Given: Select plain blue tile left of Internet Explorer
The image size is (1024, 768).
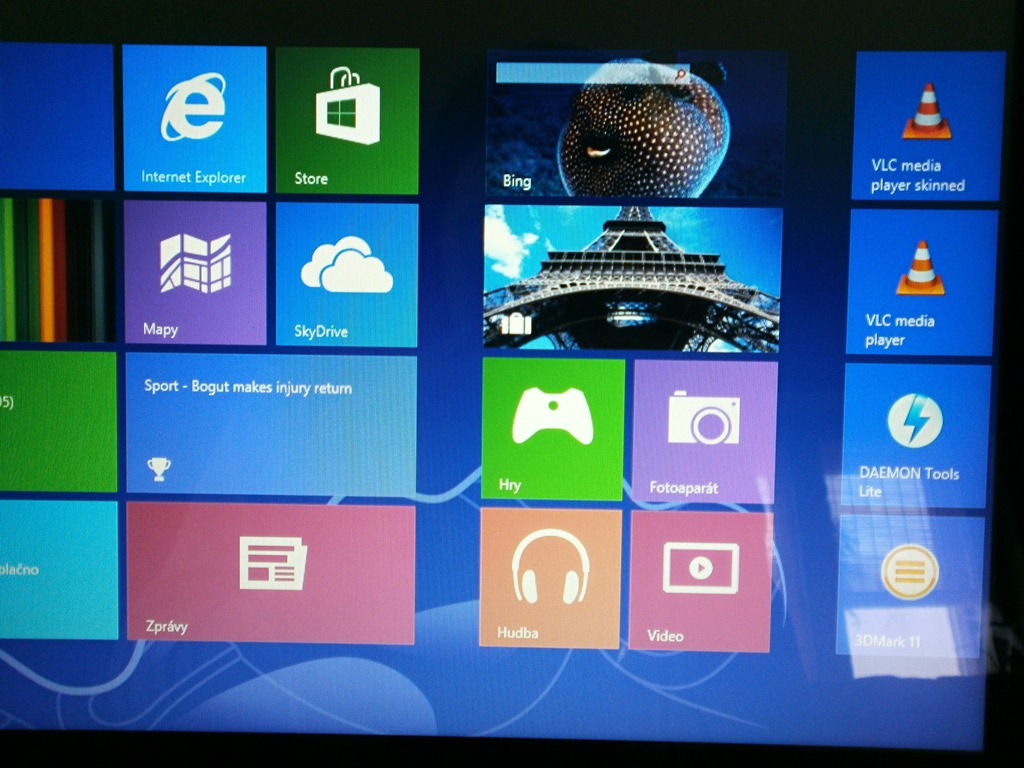Looking at the screenshot, I should tap(56, 116).
